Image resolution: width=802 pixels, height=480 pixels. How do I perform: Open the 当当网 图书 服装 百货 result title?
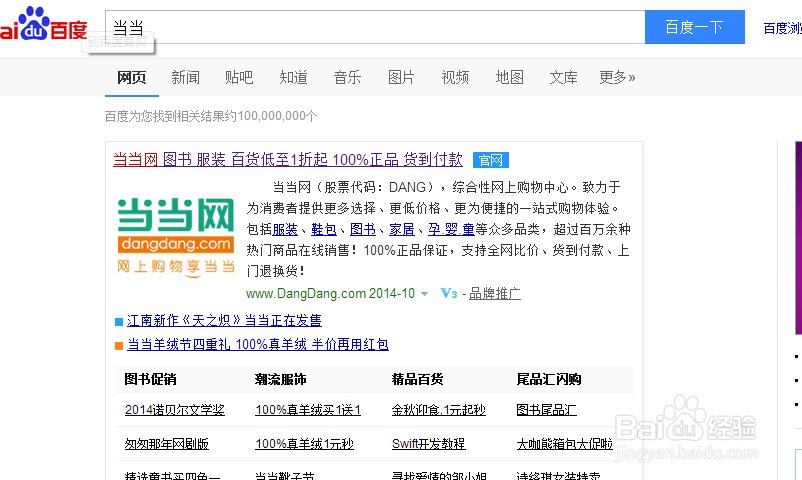[x=287, y=160]
